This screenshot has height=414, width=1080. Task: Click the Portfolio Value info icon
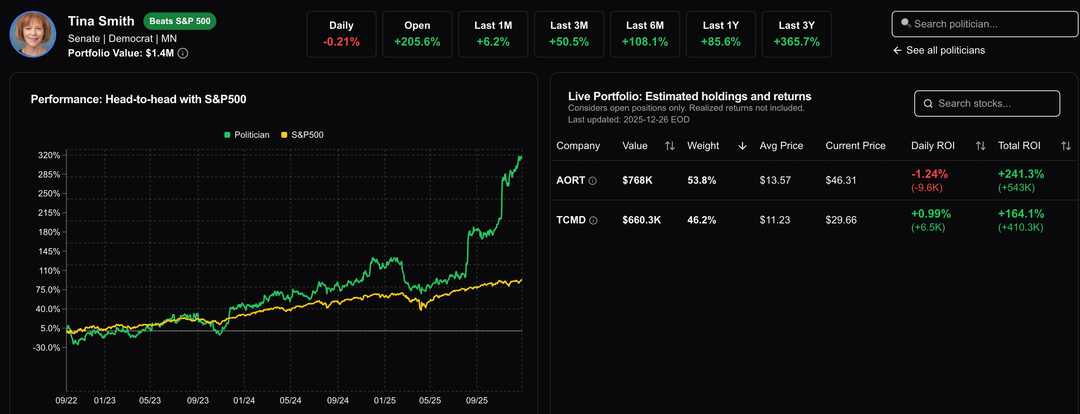(183, 53)
